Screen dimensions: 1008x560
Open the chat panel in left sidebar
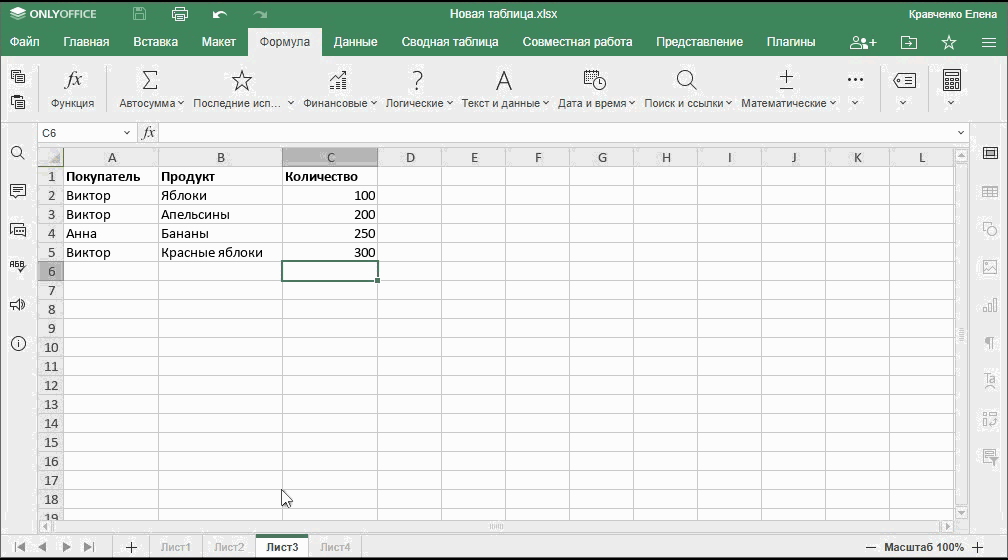coord(18,230)
